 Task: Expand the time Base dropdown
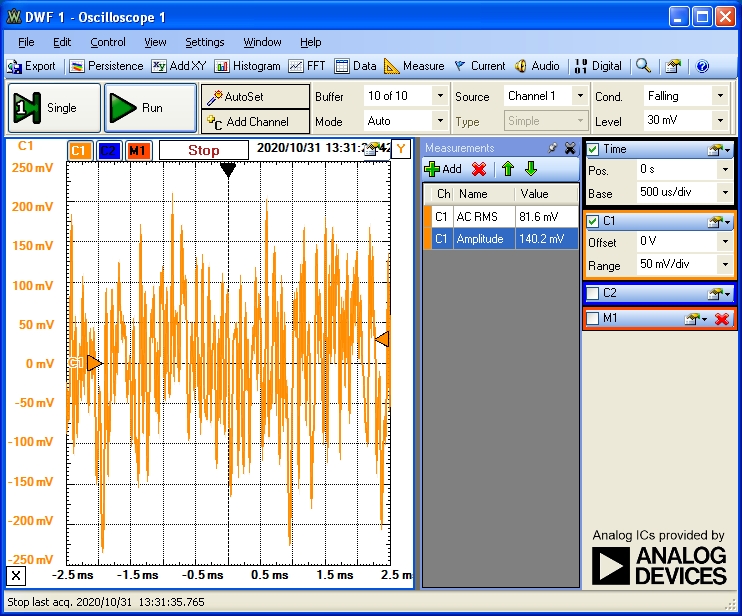[x=725, y=193]
